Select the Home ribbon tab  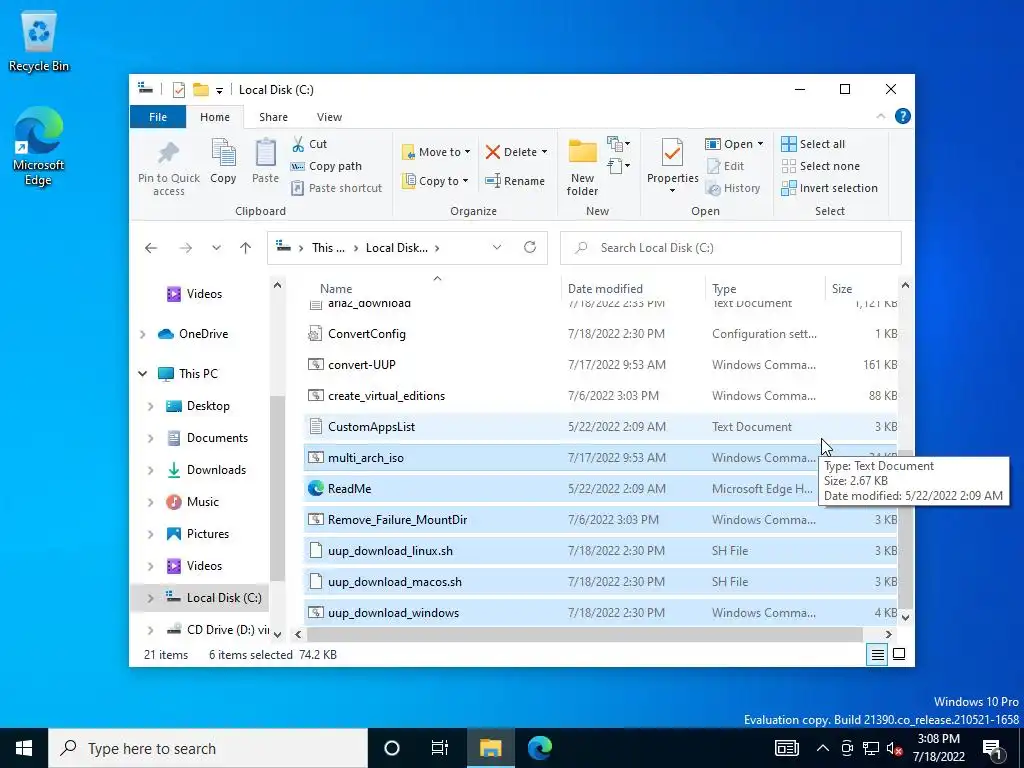215,117
